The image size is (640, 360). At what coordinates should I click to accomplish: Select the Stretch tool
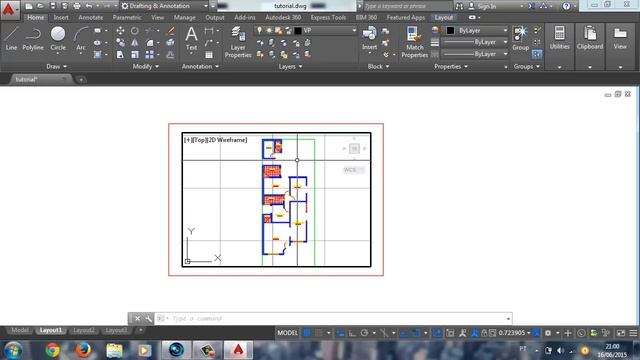tap(120, 54)
